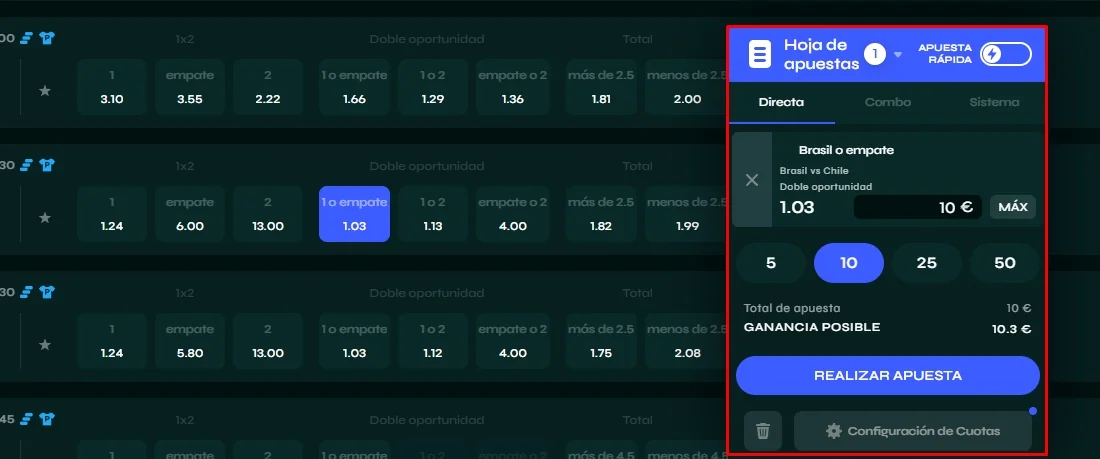The height and width of the screenshot is (459, 1100).
Task: Choose más de 2.5 at 1.75
Action: tap(601, 341)
